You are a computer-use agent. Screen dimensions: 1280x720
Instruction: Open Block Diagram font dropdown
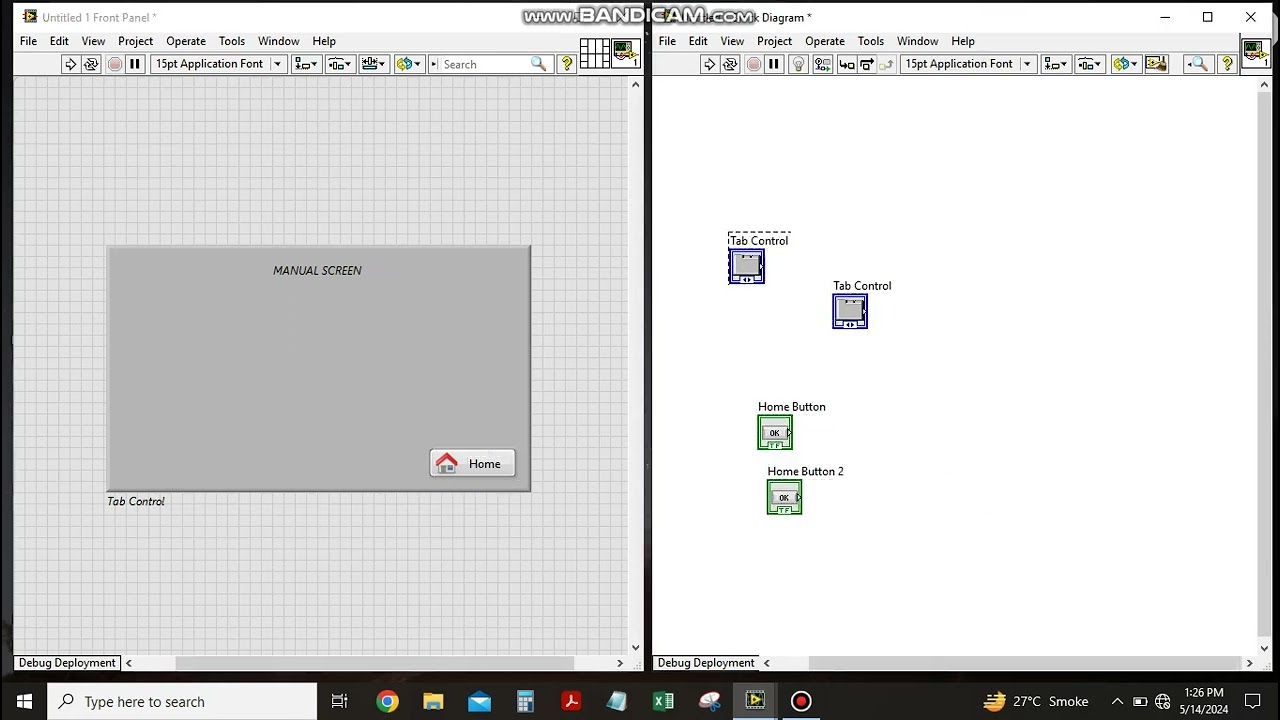tap(967, 64)
